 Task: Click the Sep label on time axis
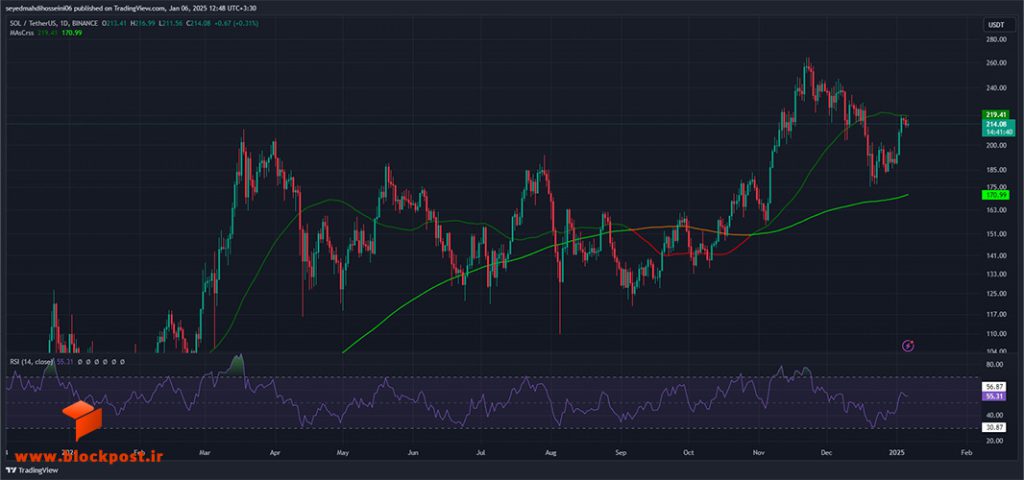click(x=621, y=452)
